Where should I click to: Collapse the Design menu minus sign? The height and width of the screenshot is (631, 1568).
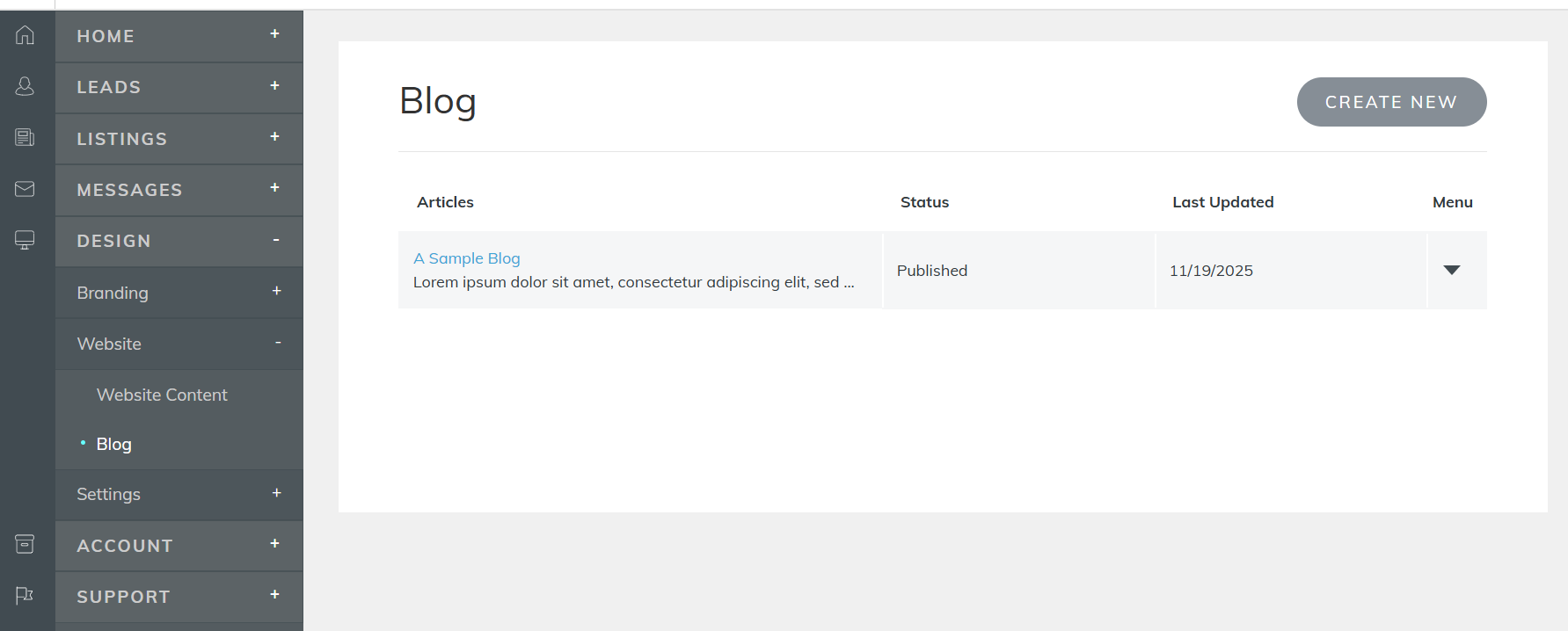click(x=276, y=240)
